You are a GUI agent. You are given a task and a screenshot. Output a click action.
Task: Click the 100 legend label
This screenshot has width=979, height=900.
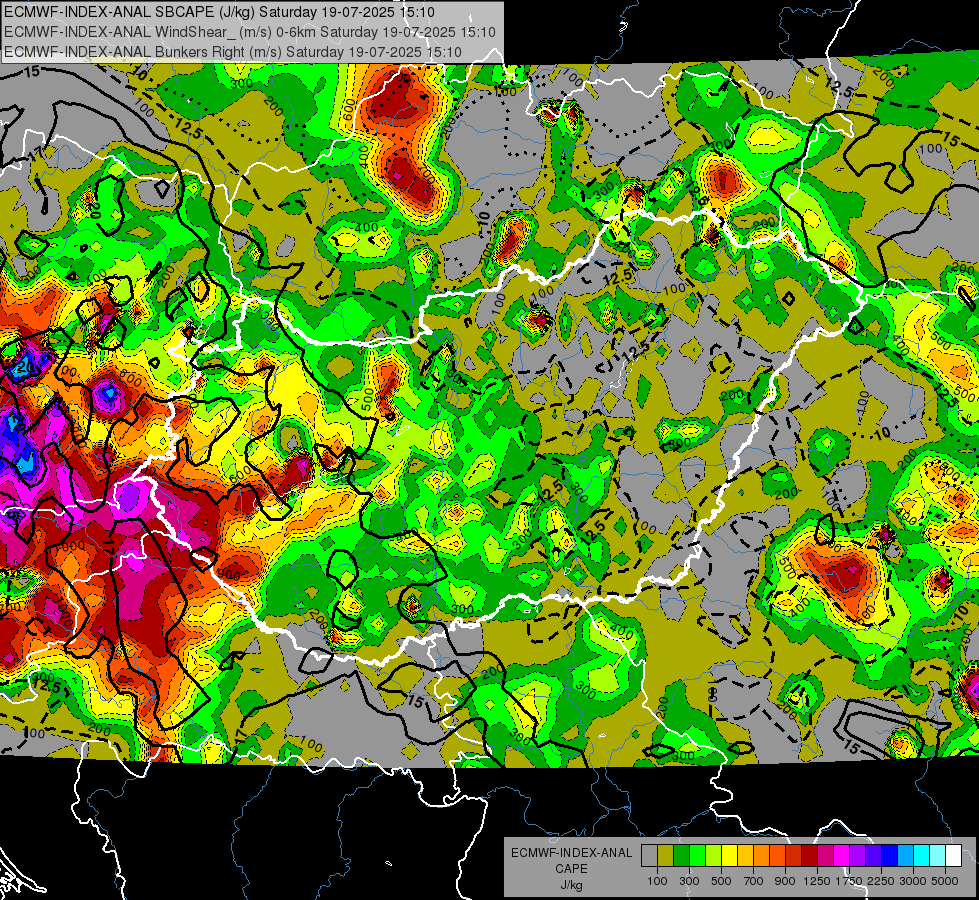pos(657,881)
